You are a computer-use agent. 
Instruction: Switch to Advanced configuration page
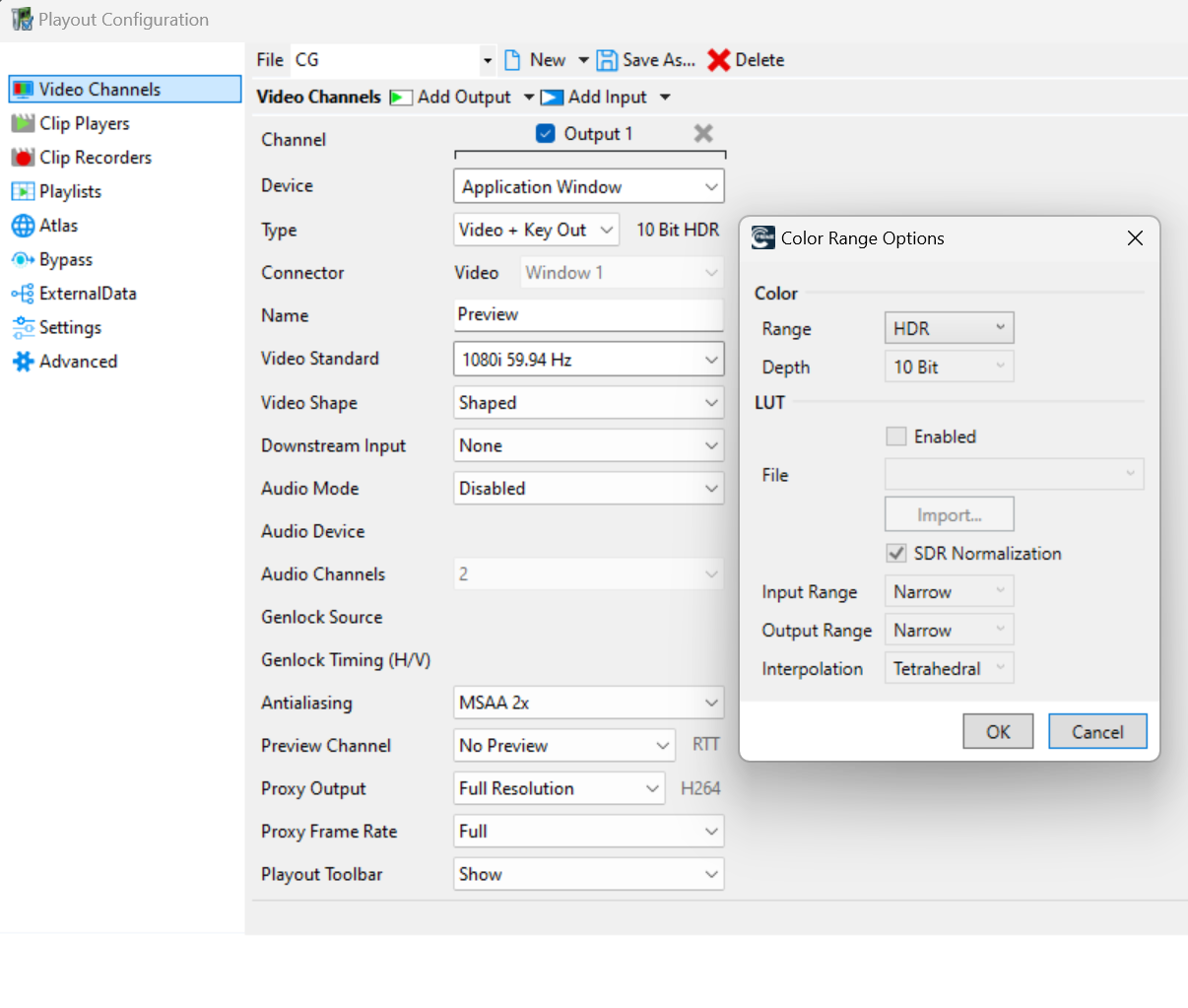pyautogui.click(x=77, y=362)
